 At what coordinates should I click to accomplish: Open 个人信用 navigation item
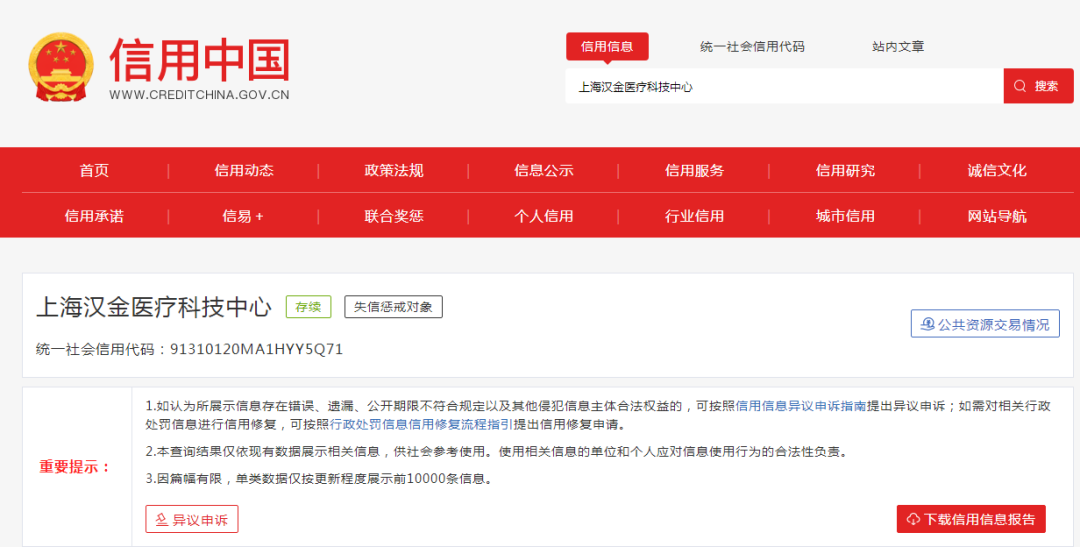coord(543,216)
